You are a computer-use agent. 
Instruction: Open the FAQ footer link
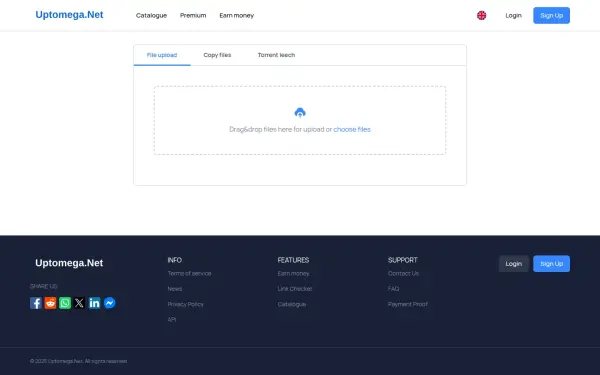pos(393,289)
